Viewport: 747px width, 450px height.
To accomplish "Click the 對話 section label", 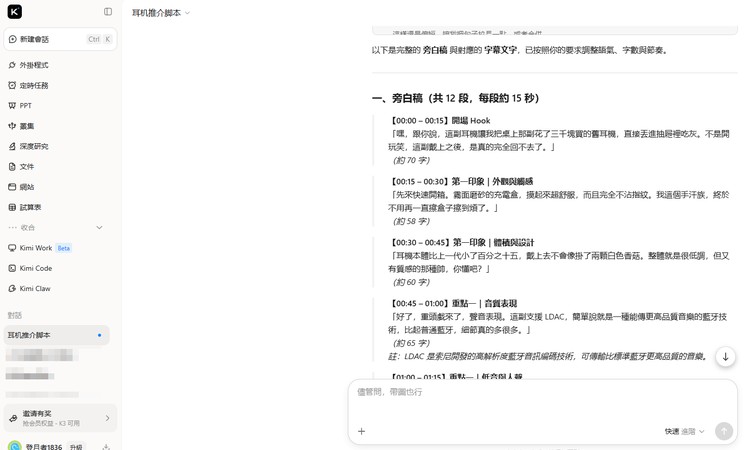I will pyautogui.click(x=15, y=315).
